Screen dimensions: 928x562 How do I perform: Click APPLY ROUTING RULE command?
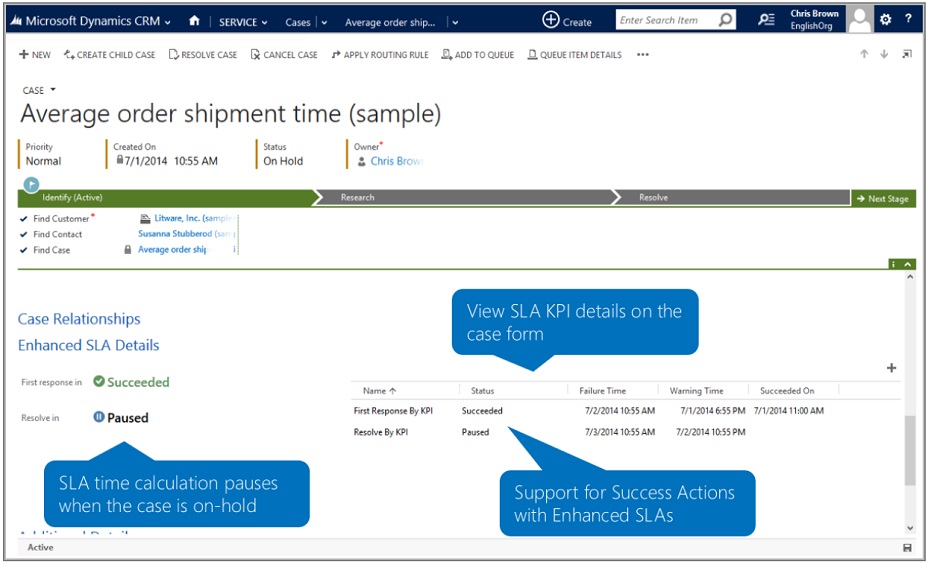pyautogui.click(x=380, y=54)
